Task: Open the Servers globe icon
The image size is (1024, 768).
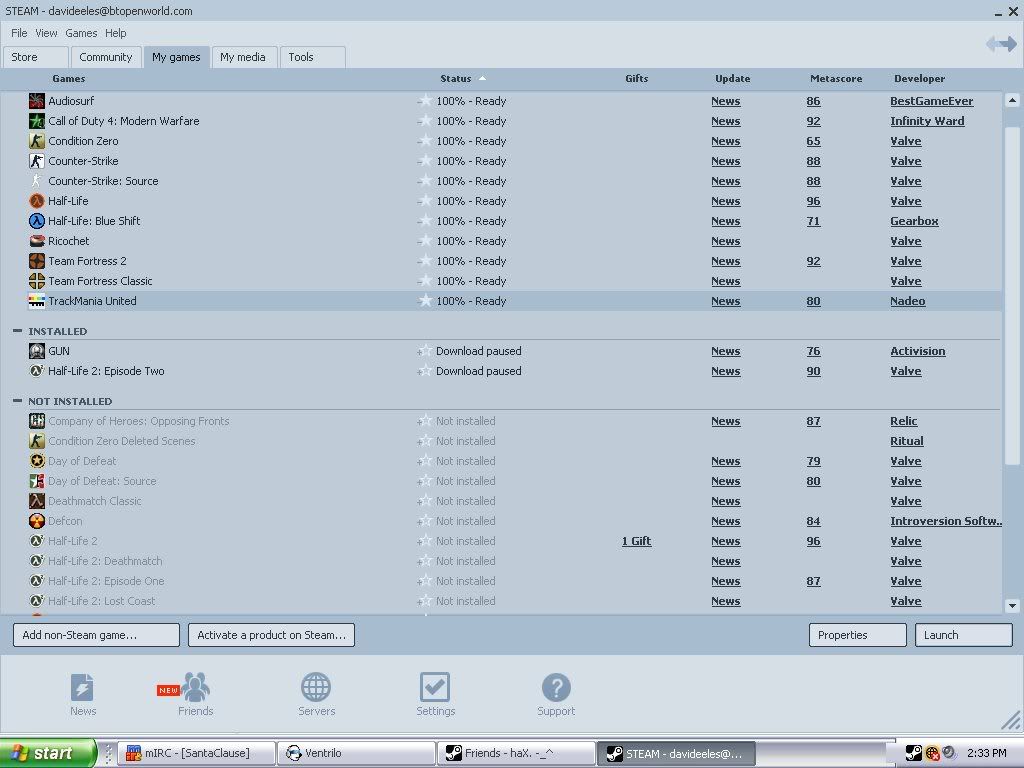Action: coord(316,687)
